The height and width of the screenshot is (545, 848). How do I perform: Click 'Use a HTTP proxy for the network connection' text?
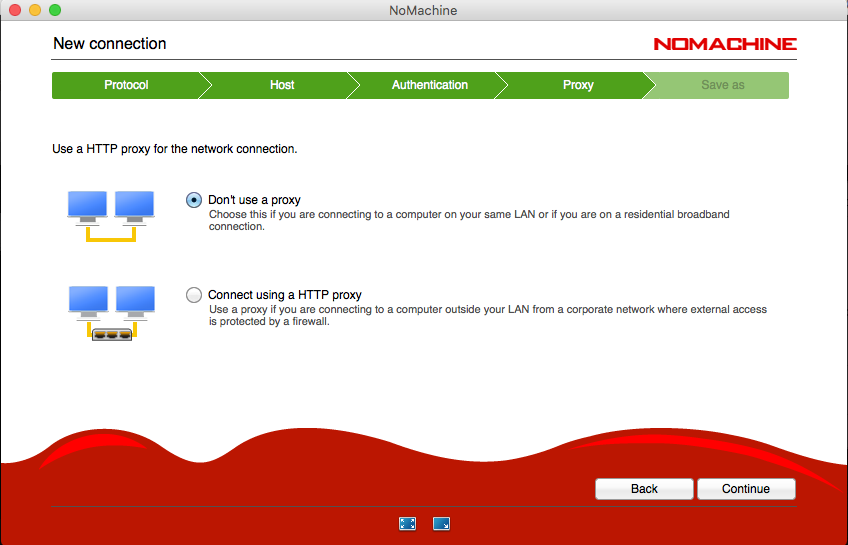tap(175, 149)
